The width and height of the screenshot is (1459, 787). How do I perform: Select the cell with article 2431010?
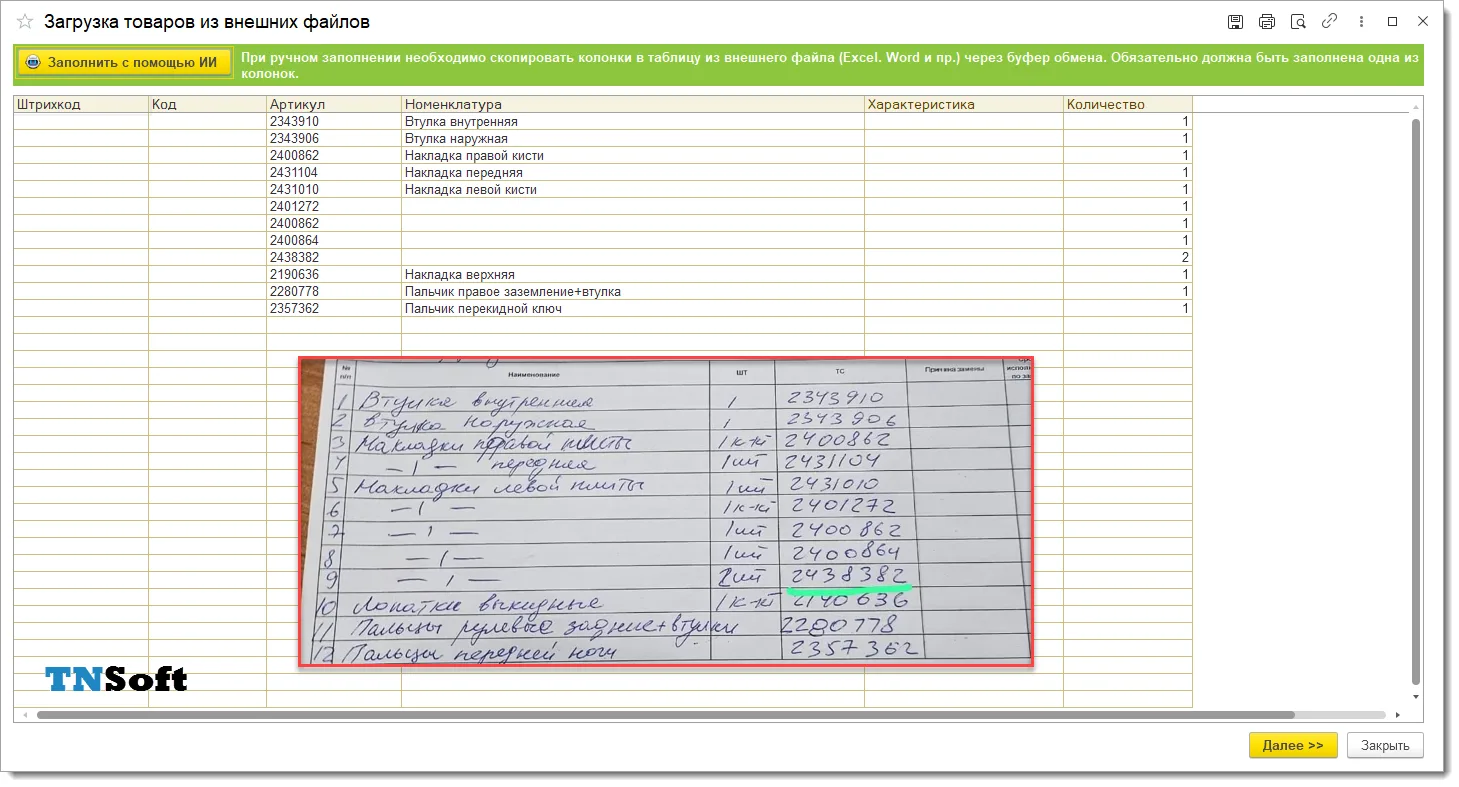coord(334,189)
